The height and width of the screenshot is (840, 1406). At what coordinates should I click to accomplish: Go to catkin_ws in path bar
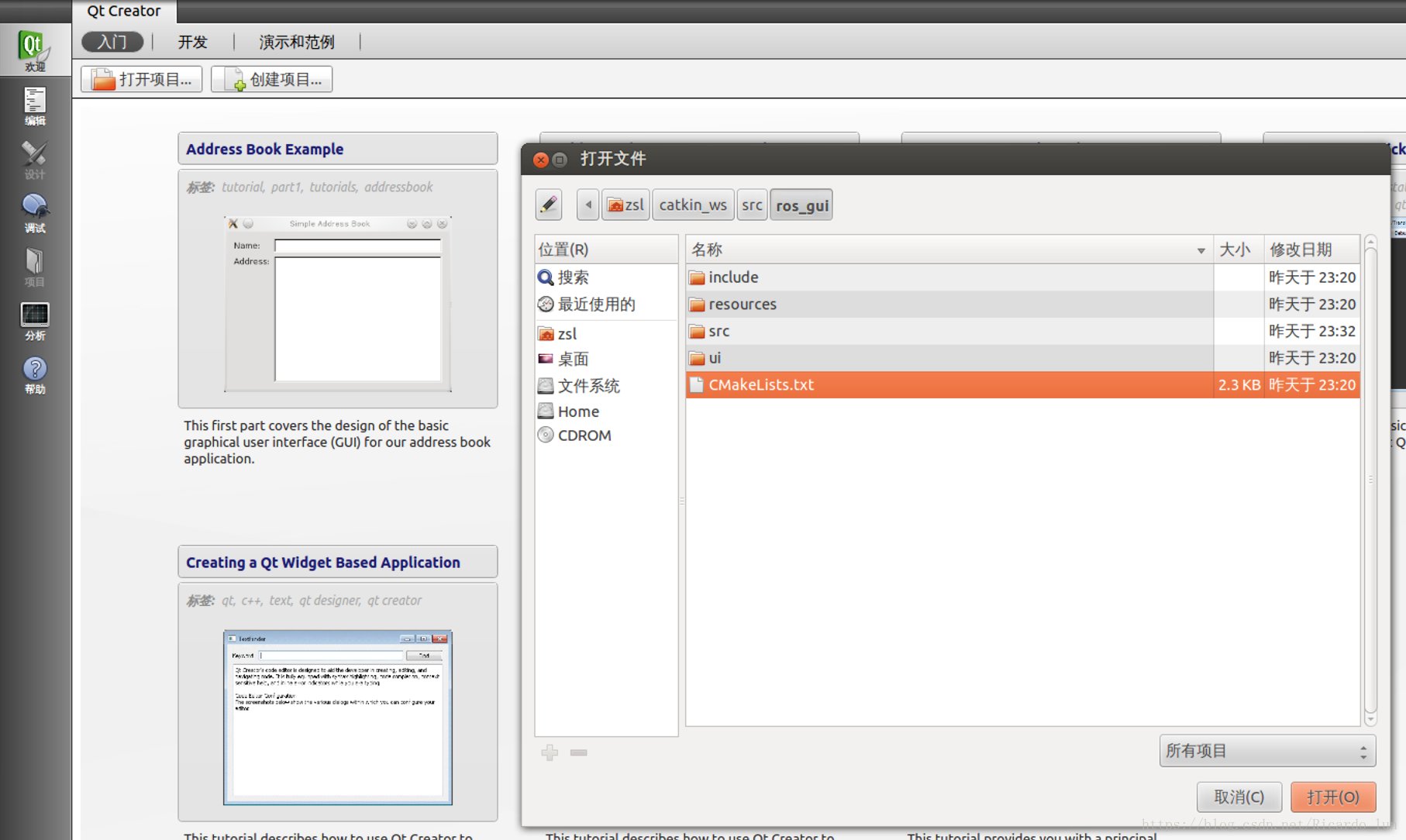pyautogui.click(x=693, y=205)
